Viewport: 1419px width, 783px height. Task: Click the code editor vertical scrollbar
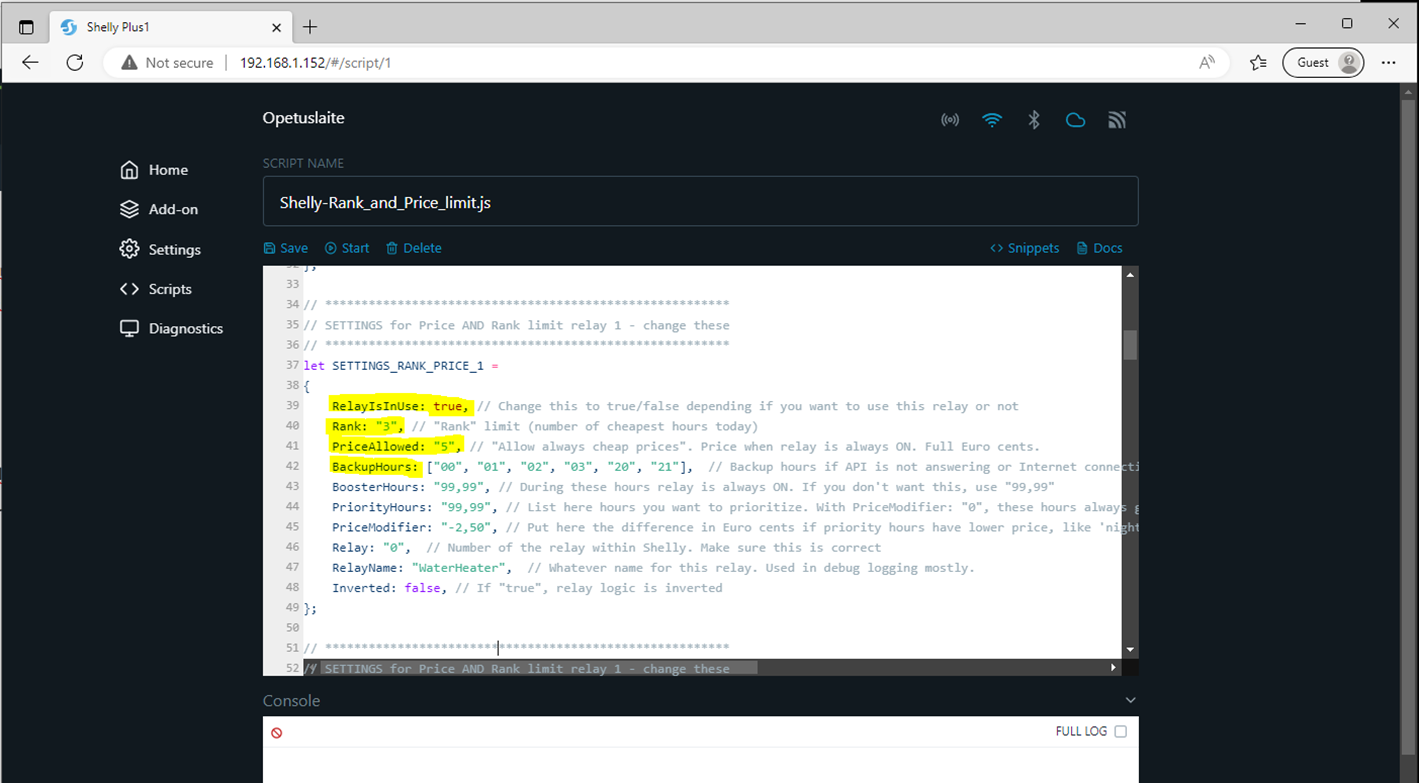coord(1130,345)
